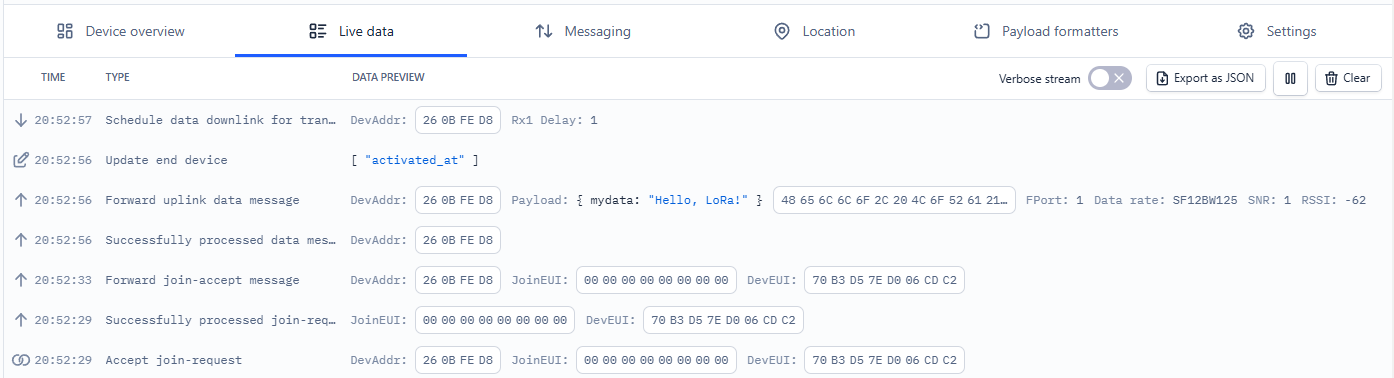Go to Payload formatters tab

pyautogui.click(x=1045, y=31)
